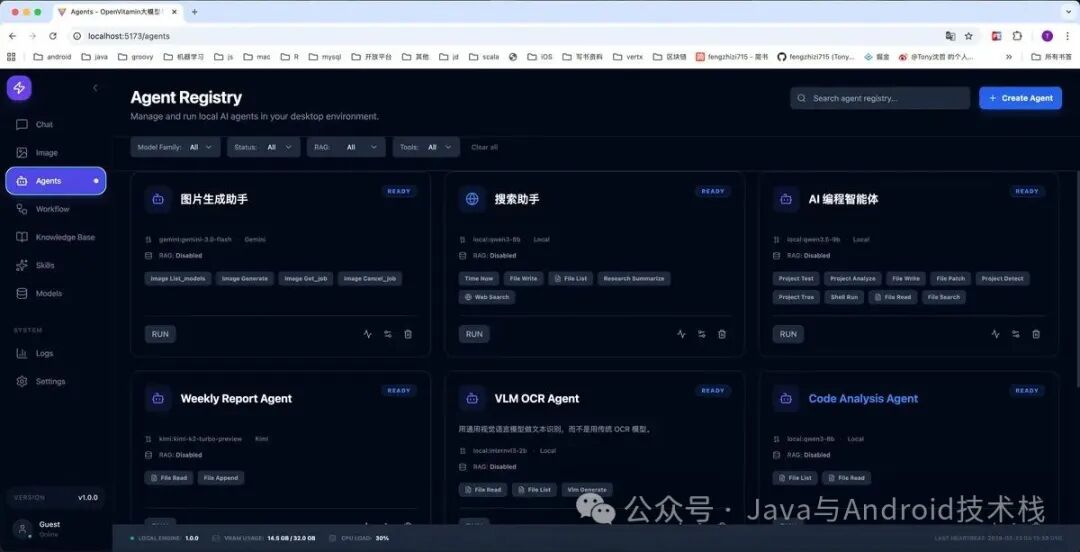Open a new browser tab
Viewport: 1080px width, 552px height.
195,12
